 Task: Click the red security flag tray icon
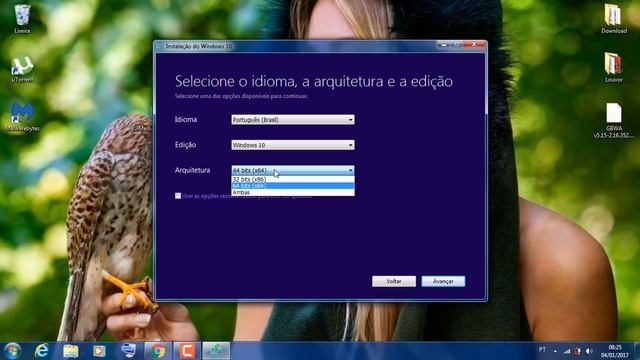(x=578, y=351)
